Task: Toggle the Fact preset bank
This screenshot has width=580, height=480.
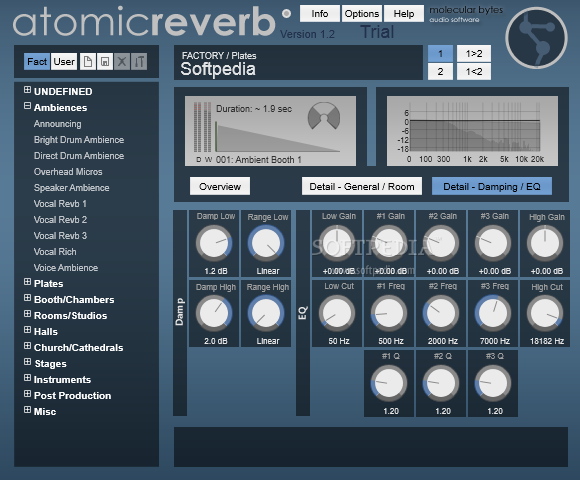Action: click(x=37, y=61)
